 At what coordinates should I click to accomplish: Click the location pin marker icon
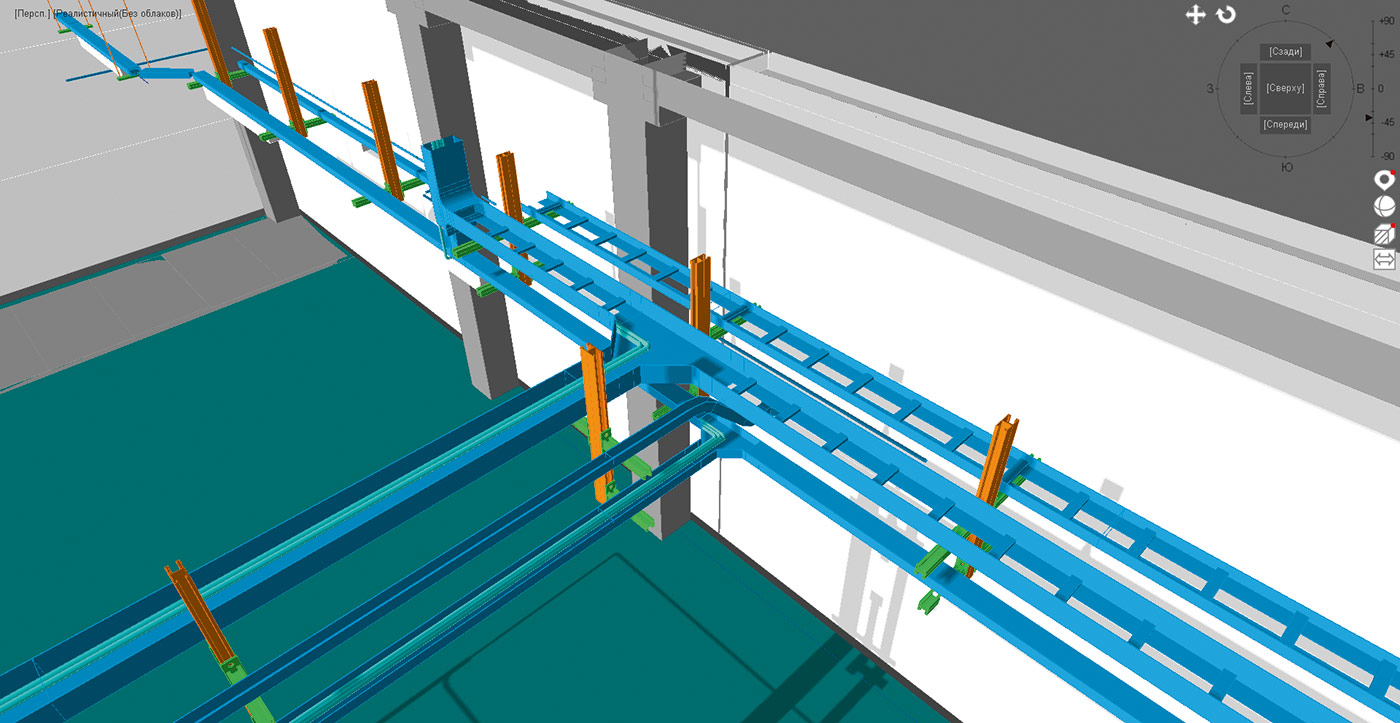[1384, 180]
